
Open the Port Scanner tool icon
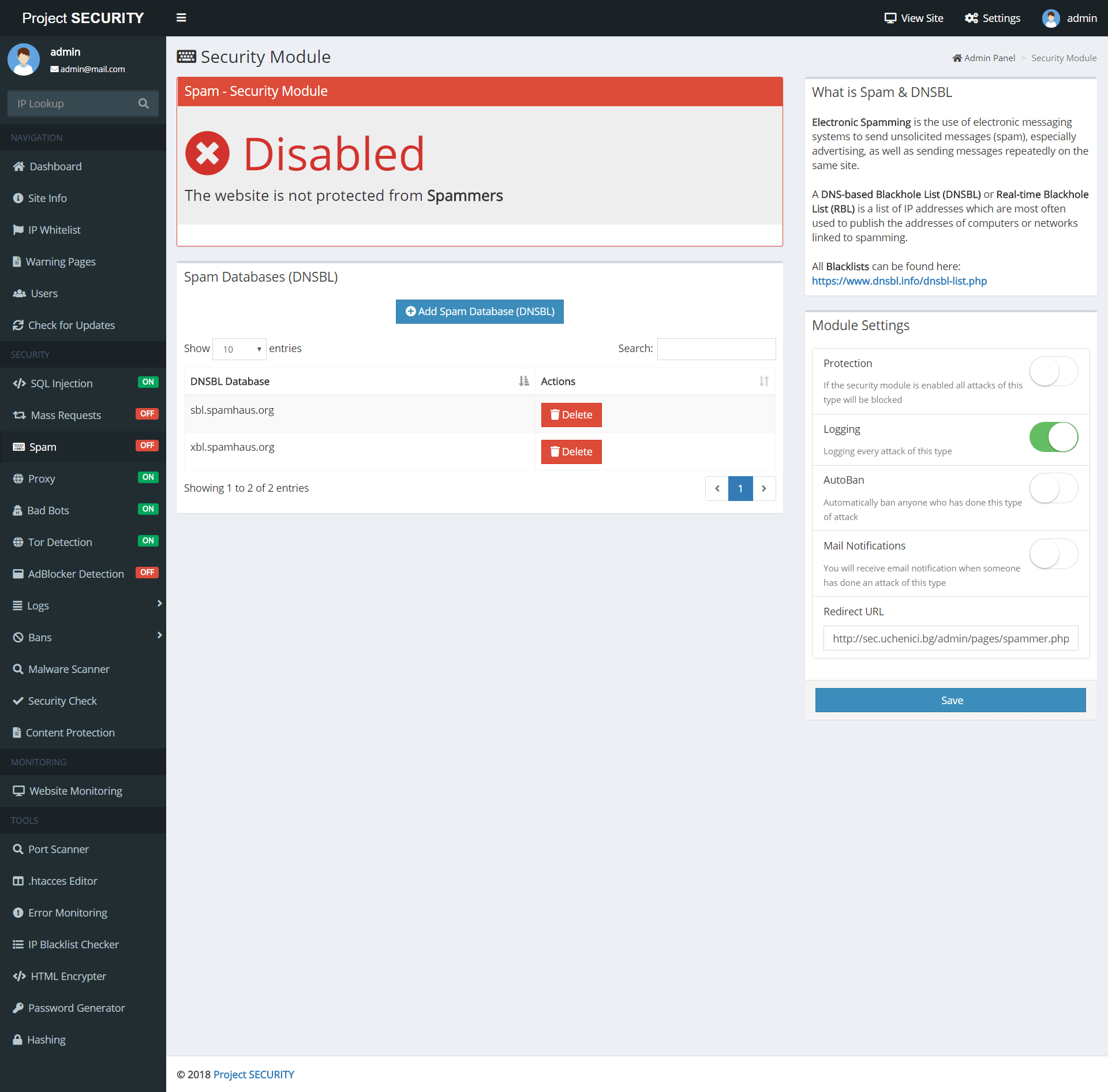(18, 848)
